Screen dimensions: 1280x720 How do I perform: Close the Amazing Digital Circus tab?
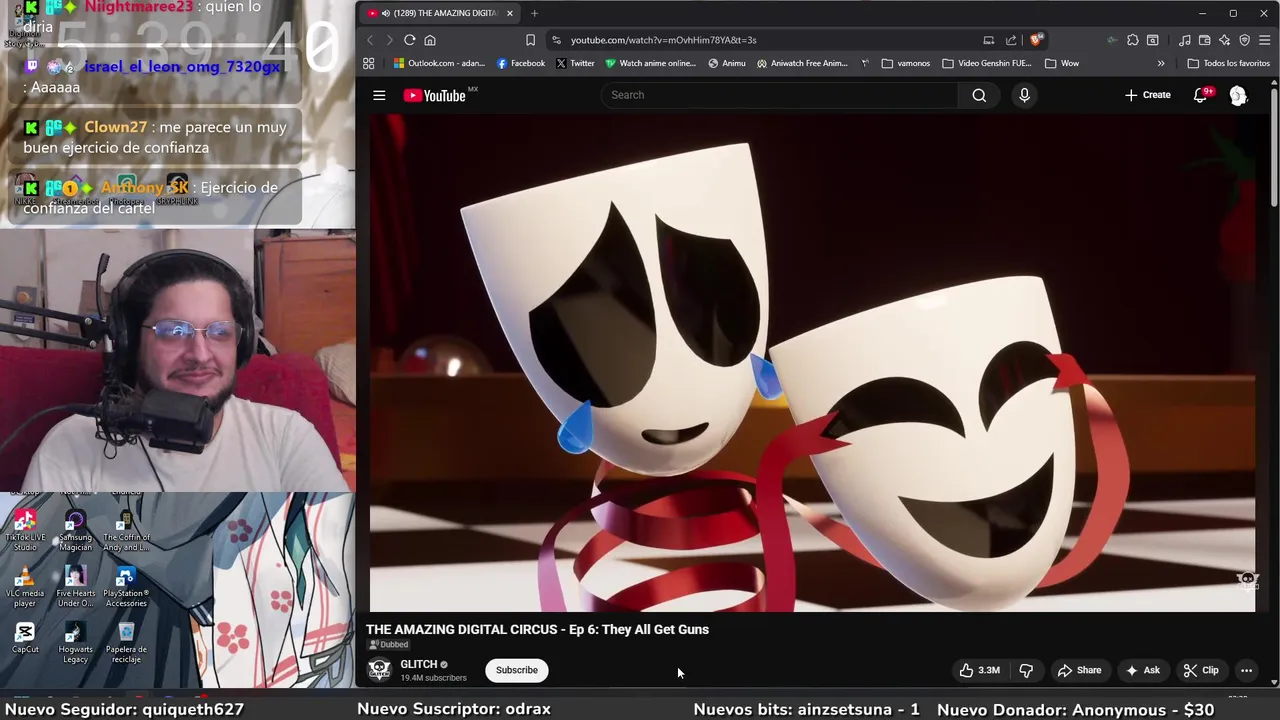(509, 13)
